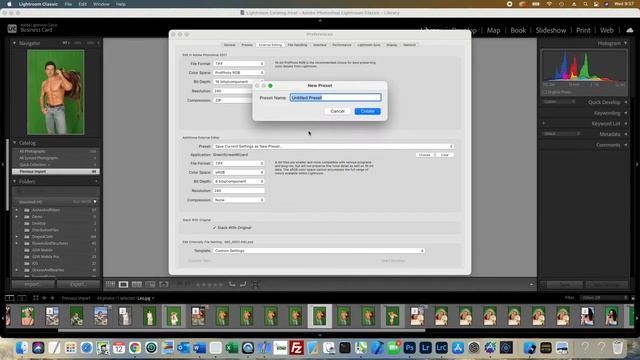Select Loupe view icon in Library toolbar

click(123, 284)
